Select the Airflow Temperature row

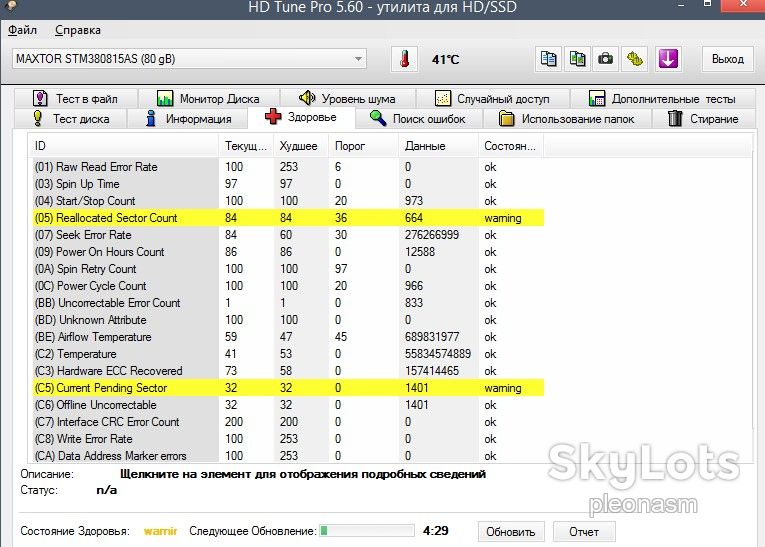(286, 337)
